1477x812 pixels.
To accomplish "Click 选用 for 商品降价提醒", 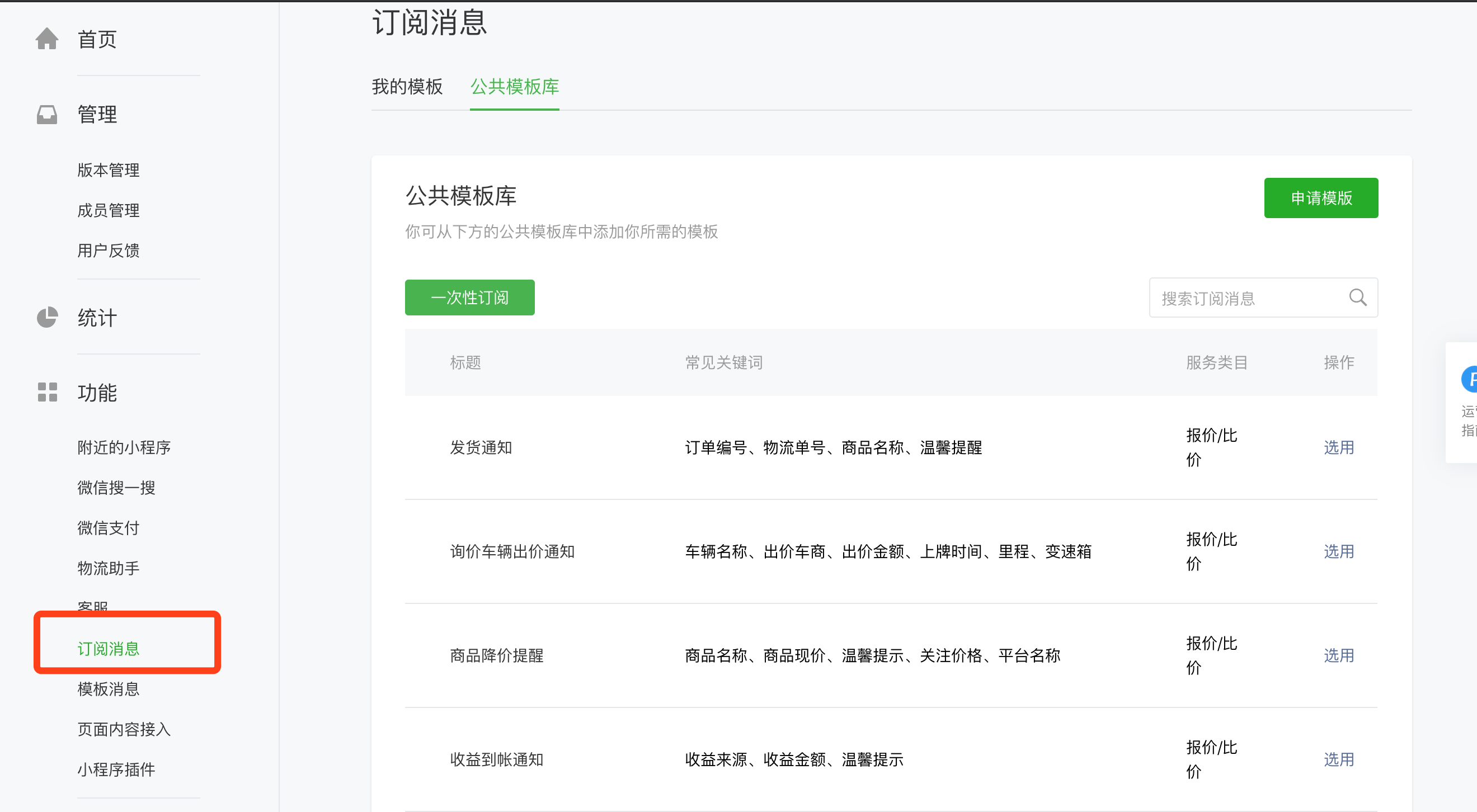I will [x=1338, y=655].
